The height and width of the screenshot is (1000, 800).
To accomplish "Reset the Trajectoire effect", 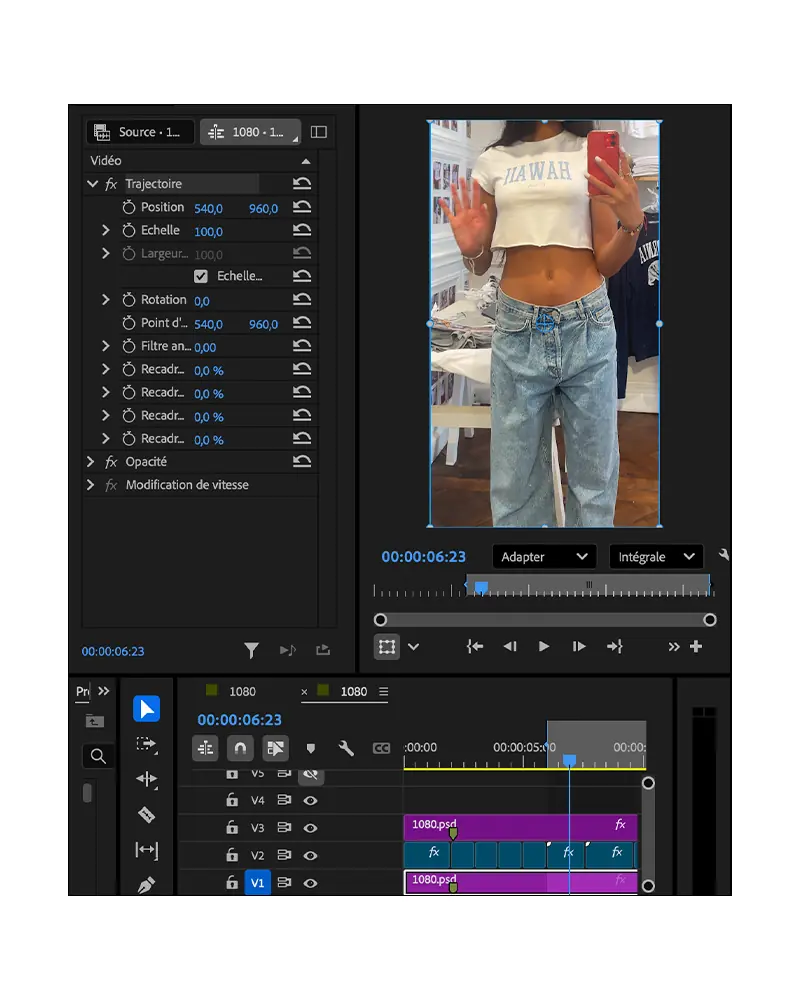I will 302,184.
